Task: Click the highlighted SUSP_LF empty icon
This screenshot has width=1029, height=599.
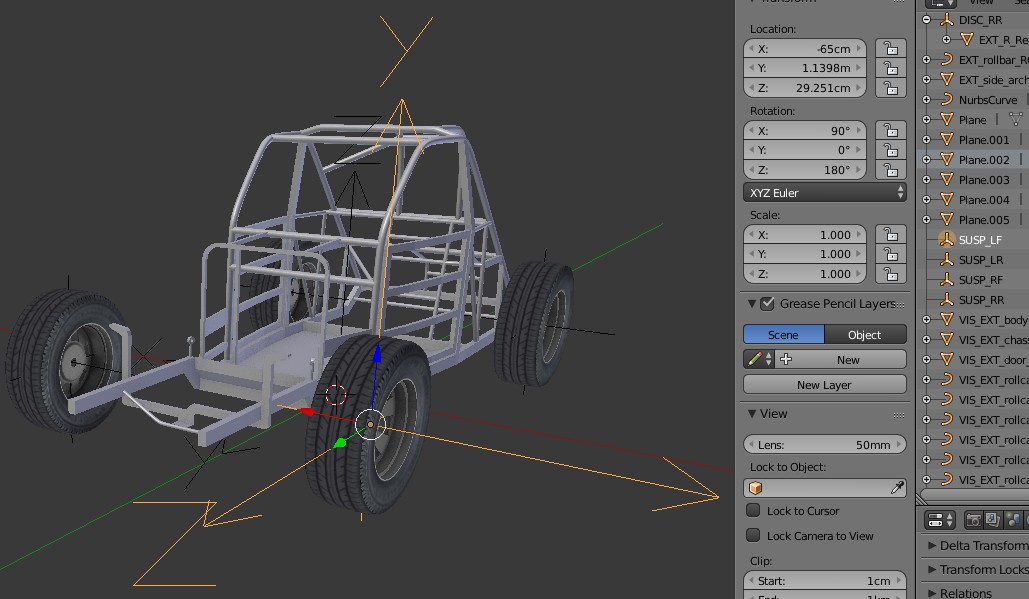Action: 946,239
